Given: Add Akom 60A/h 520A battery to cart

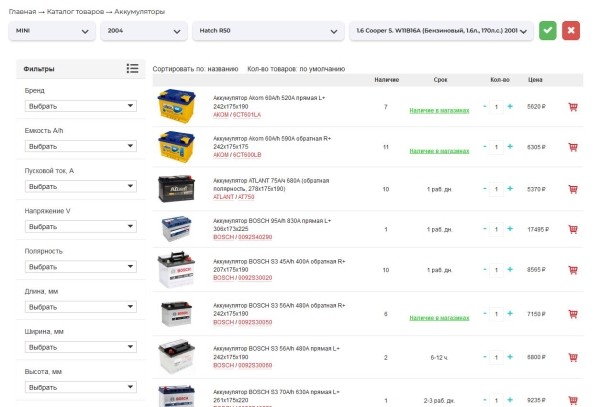Looking at the screenshot, I should click(573, 106).
